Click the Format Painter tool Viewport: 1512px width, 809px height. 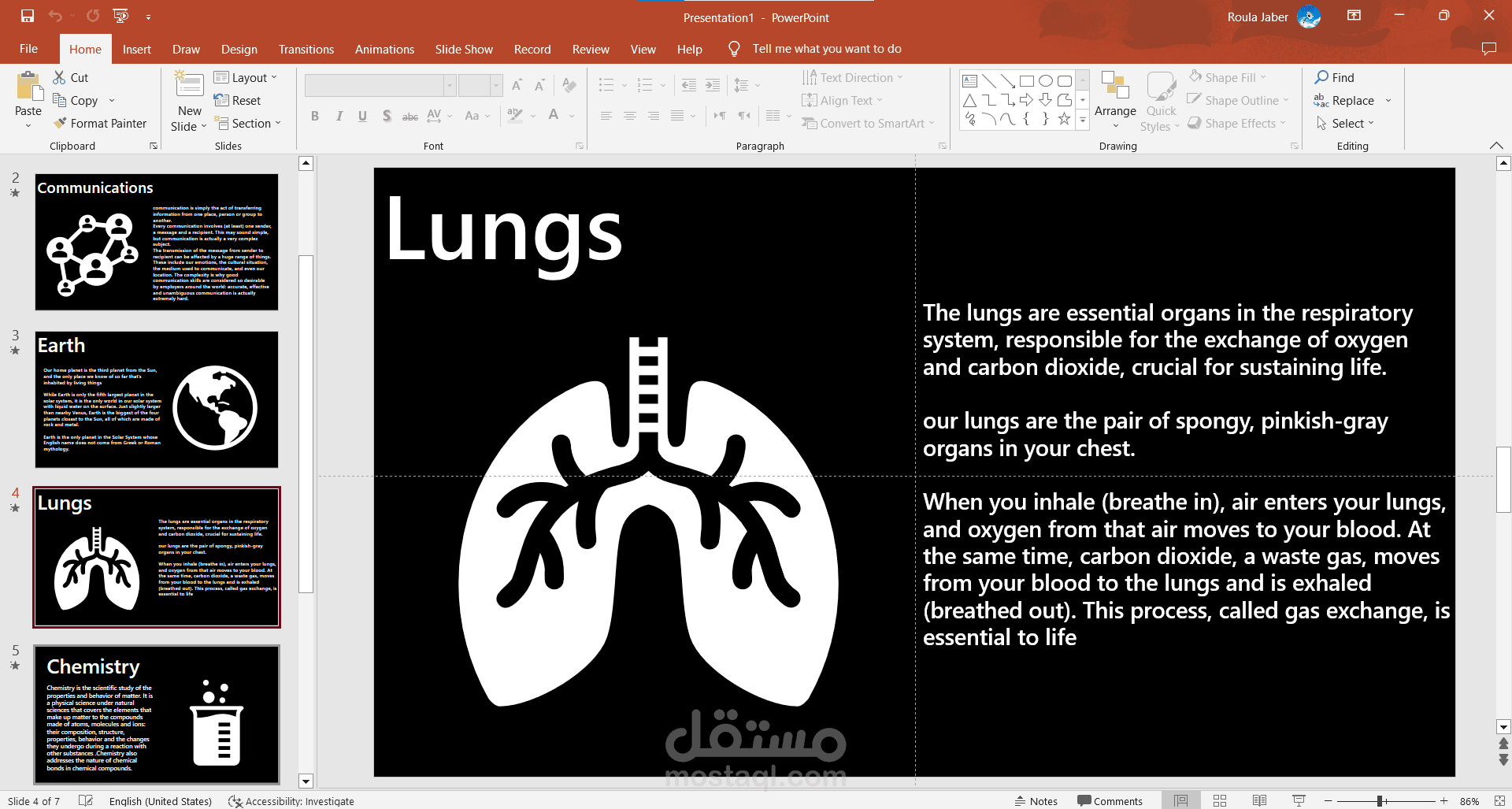pyautogui.click(x=100, y=123)
